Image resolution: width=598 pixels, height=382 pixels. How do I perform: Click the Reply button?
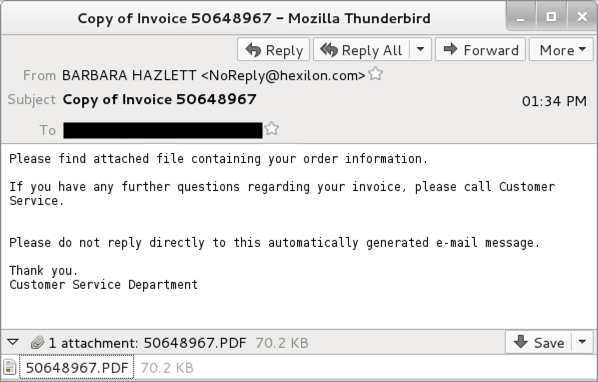pyautogui.click(x=273, y=50)
